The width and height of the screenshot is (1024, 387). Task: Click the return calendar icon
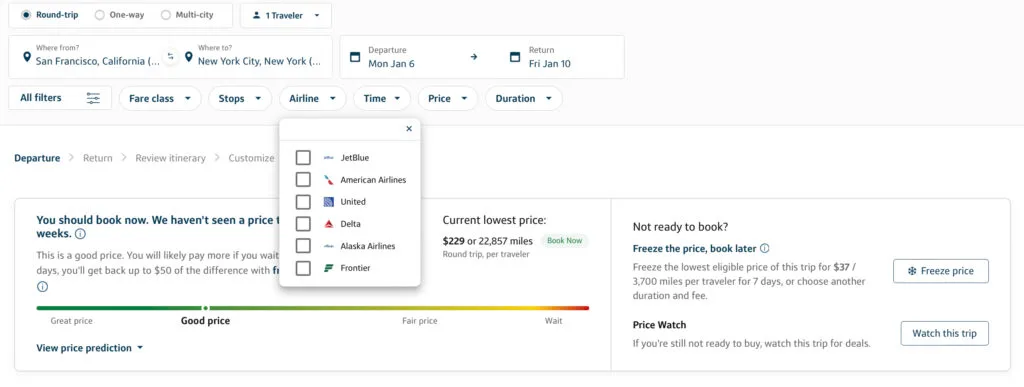point(515,57)
